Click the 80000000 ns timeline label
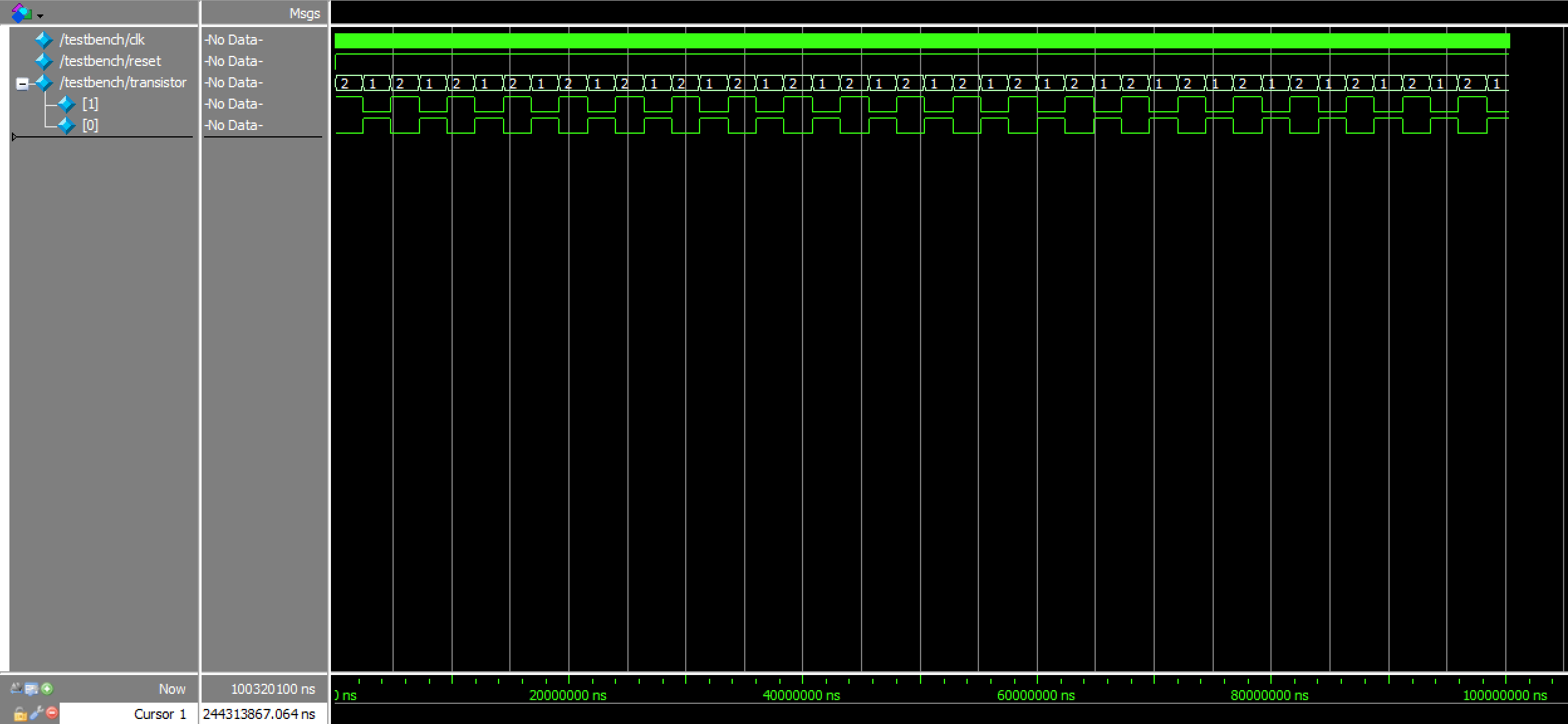The width and height of the screenshot is (1568, 724). (1269, 695)
